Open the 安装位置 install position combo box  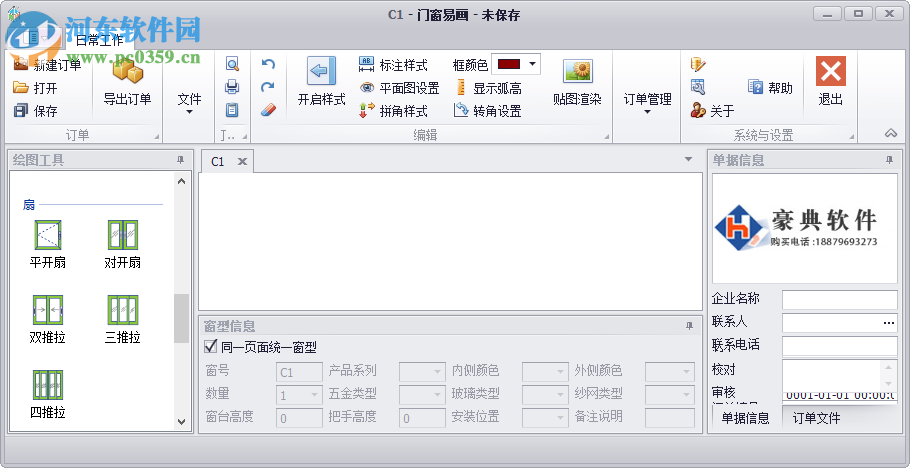(x=545, y=418)
